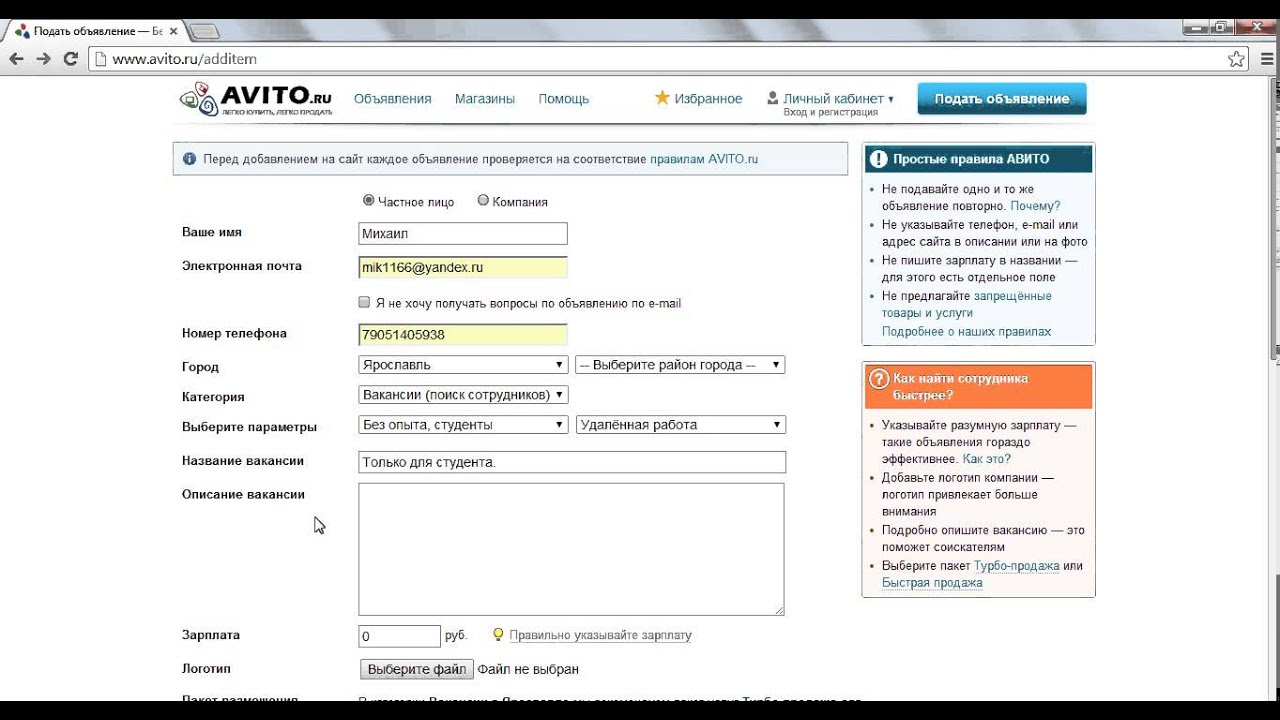Open the Вакансии category dropdown
This screenshot has width=1280, height=720.
coord(463,395)
